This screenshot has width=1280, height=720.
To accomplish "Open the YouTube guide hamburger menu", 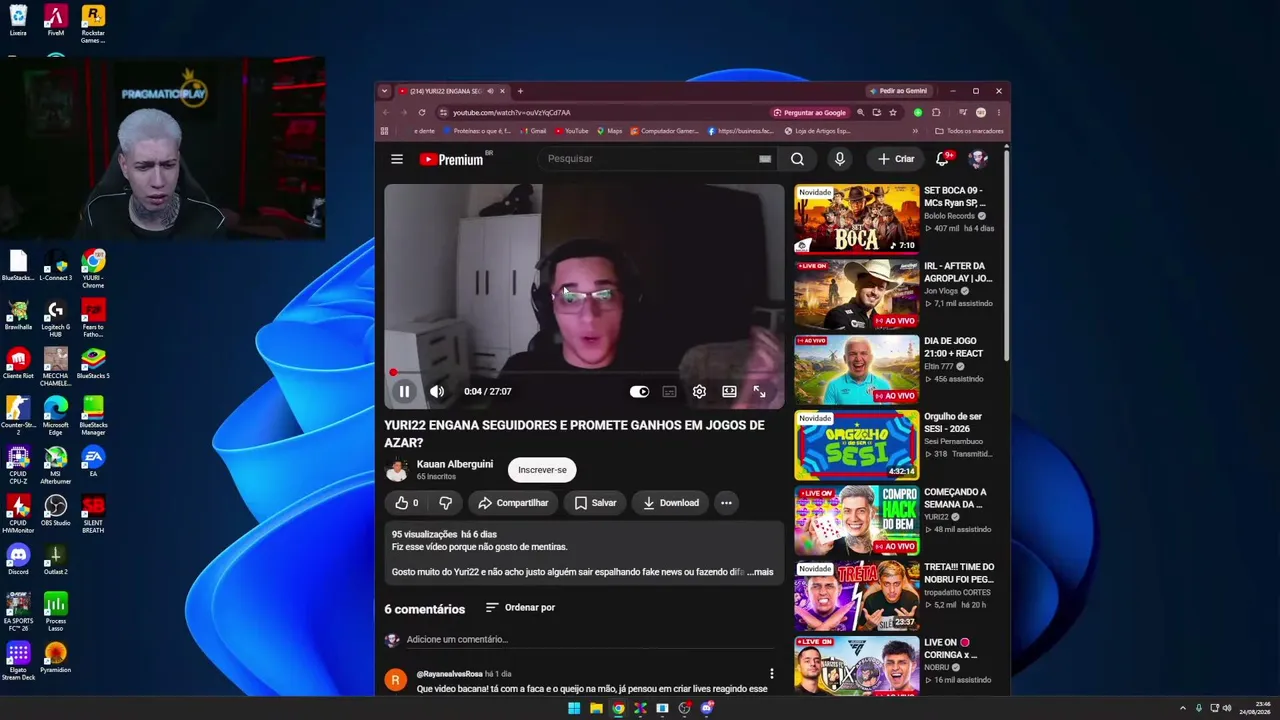I will tap(397, 159).
